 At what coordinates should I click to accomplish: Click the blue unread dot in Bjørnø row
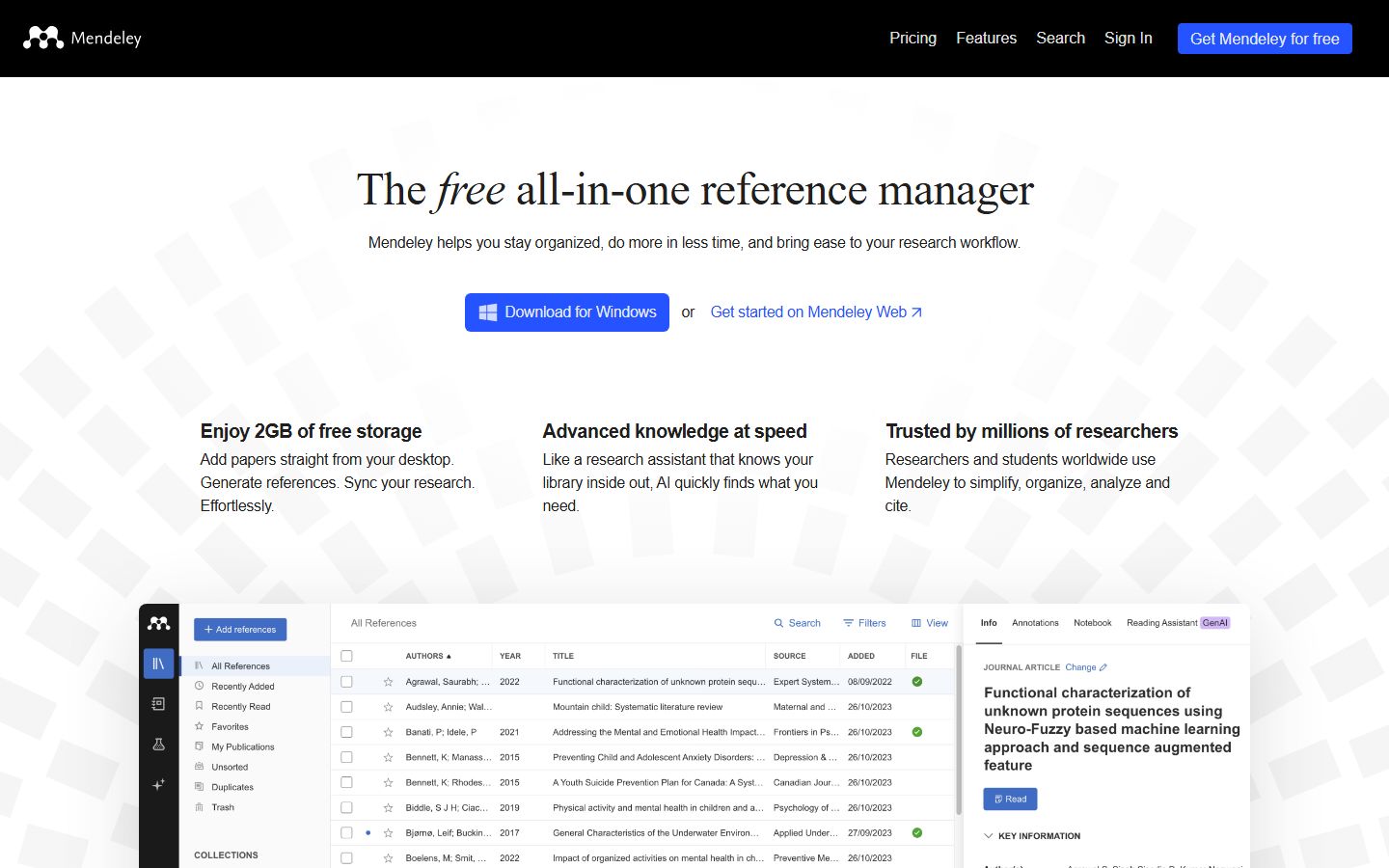[x=368, y=832]
